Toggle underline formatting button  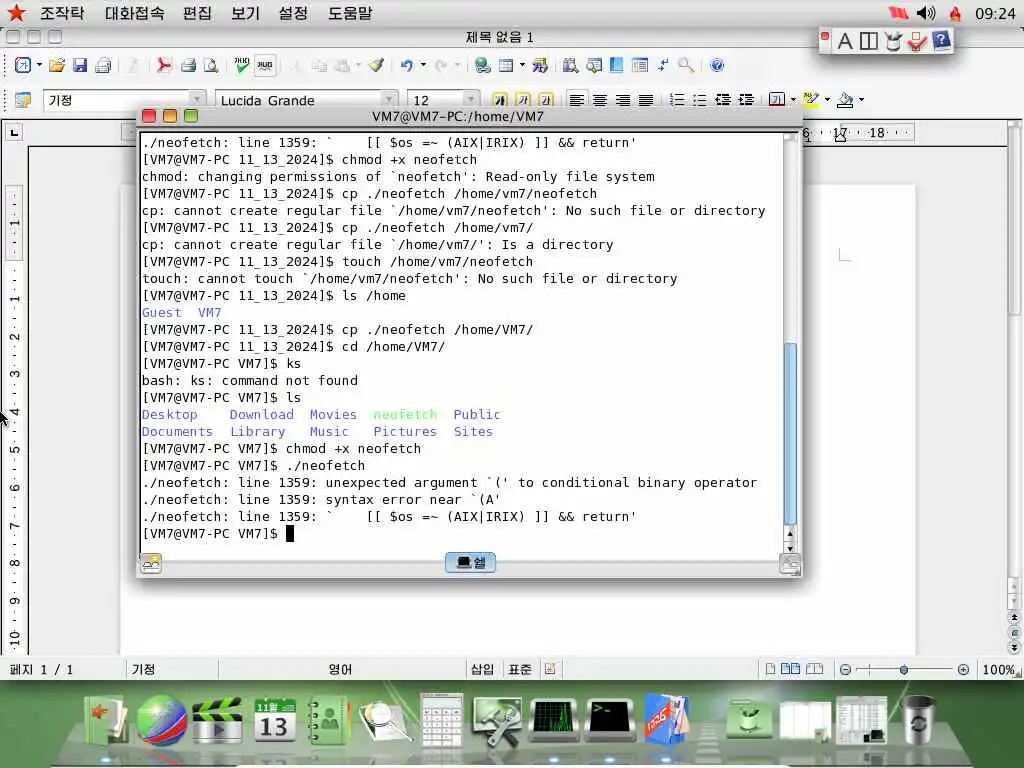click(546, 100)
